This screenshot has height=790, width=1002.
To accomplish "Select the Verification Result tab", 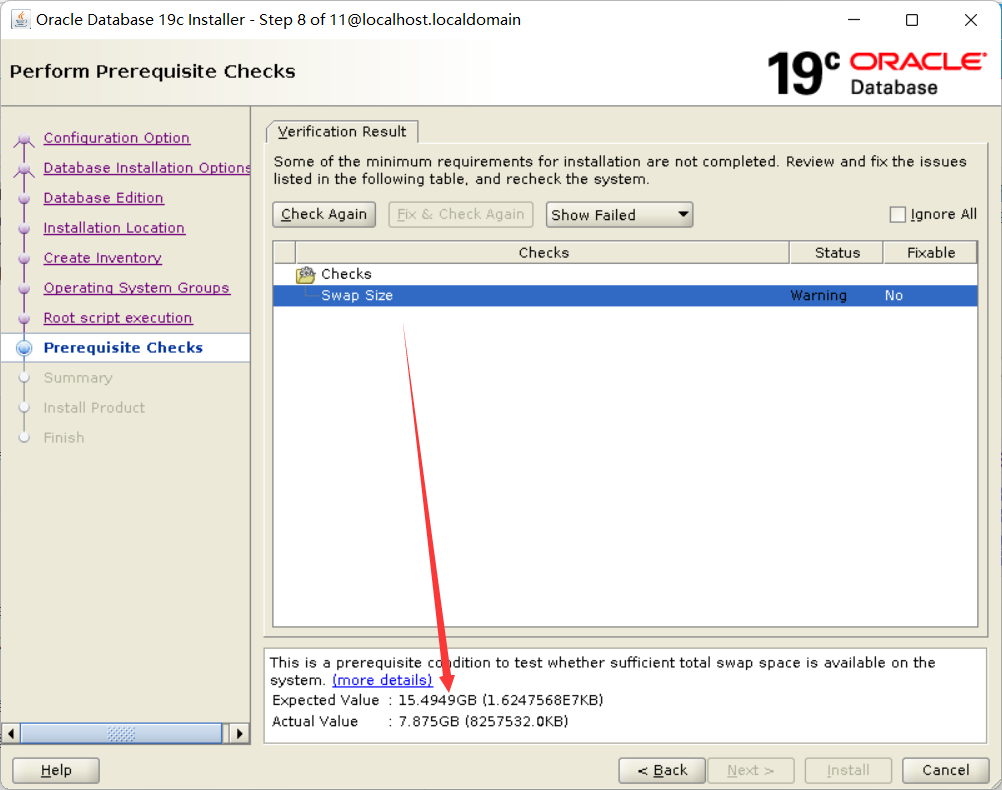I will [342, 132].
